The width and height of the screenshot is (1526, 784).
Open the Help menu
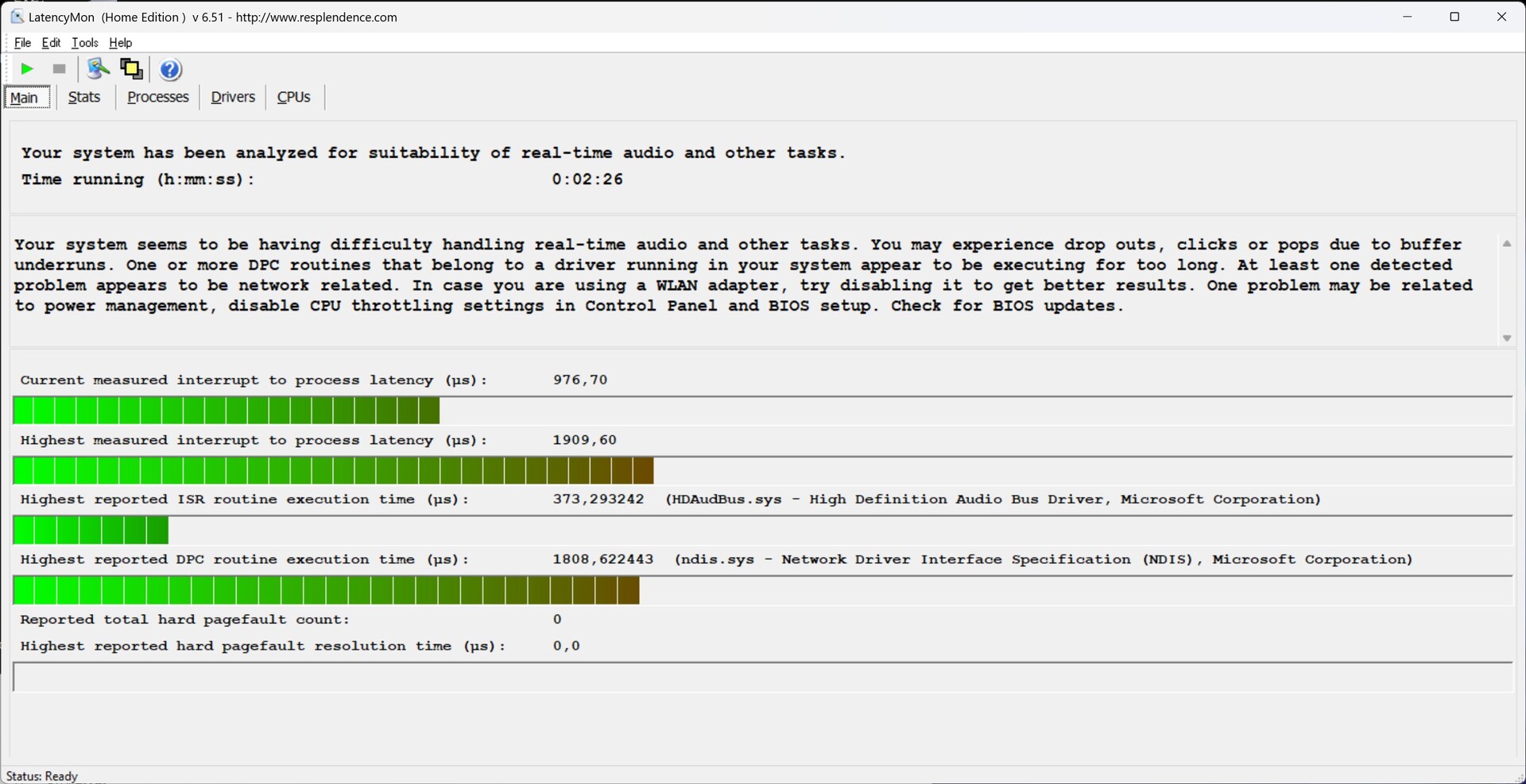120,43
